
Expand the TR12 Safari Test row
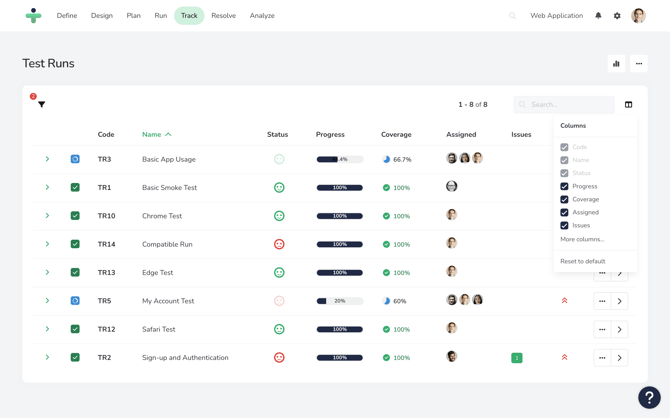pyautogui.click(x=47, y=329)
